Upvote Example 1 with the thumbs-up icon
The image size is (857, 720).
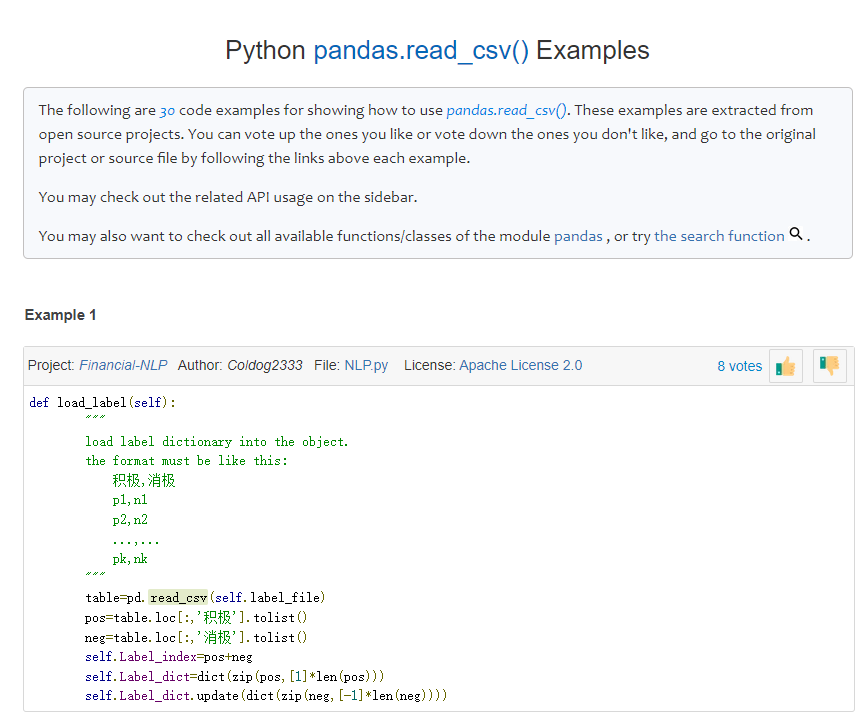[785, 366]
